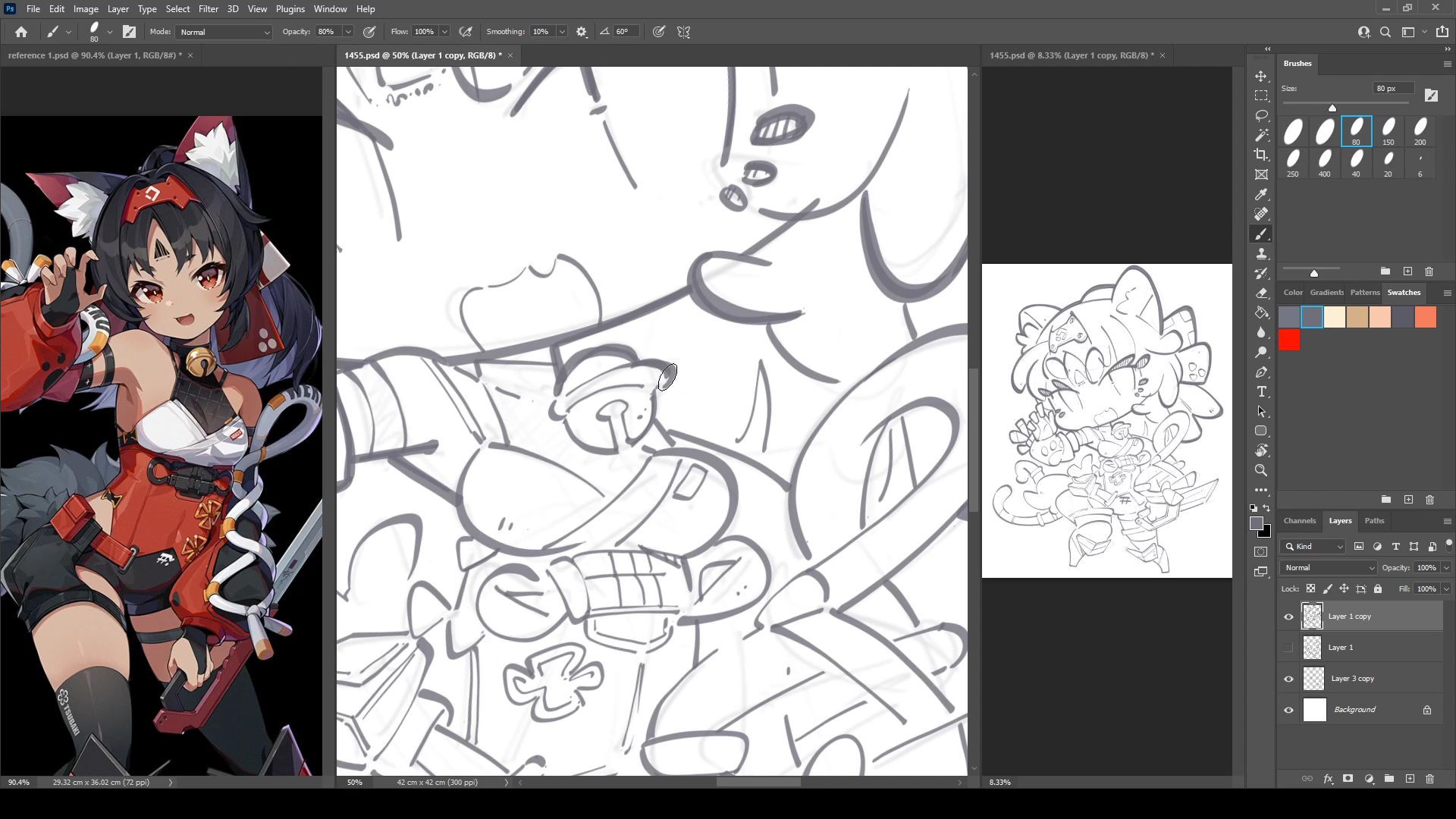1456x819 pixels.
Task: Toggle airbrush-style build-up effects
Action: 466,32
